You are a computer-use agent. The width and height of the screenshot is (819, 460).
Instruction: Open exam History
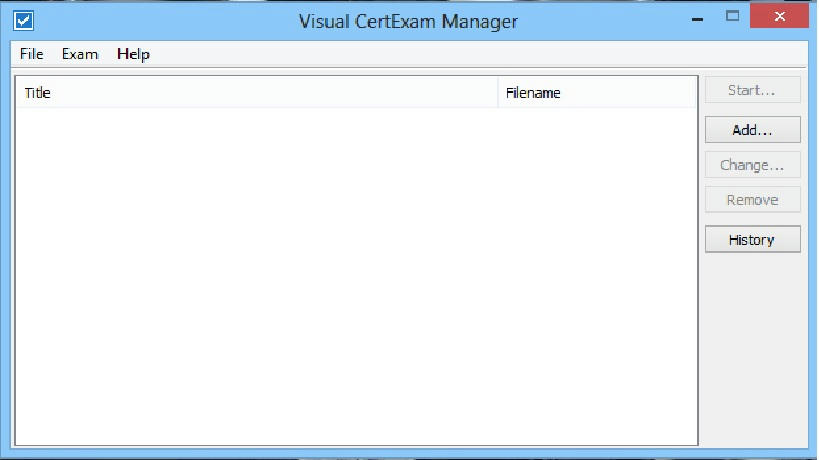pyautogui.click(x=753, y=239)
